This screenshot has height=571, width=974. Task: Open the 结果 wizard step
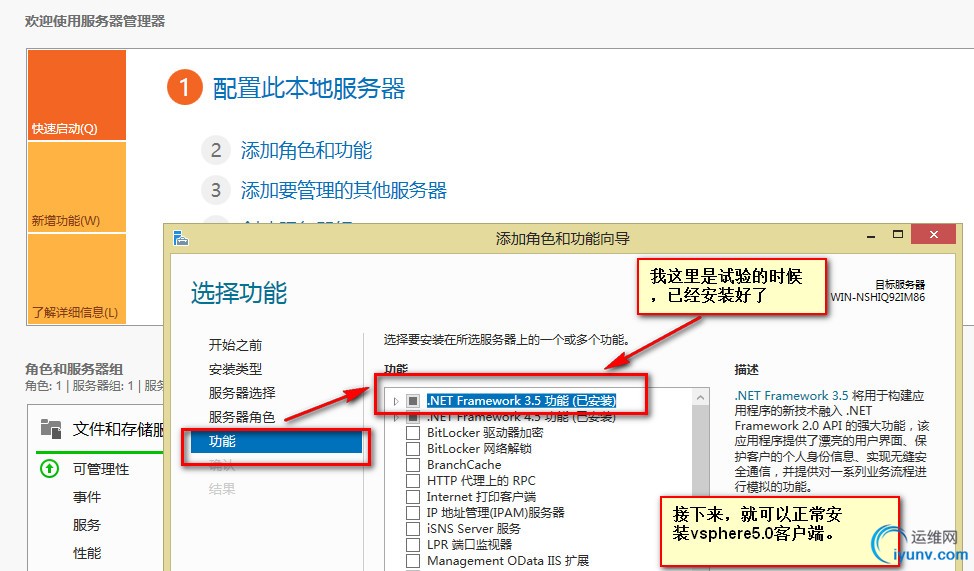(x=222, y=489)
